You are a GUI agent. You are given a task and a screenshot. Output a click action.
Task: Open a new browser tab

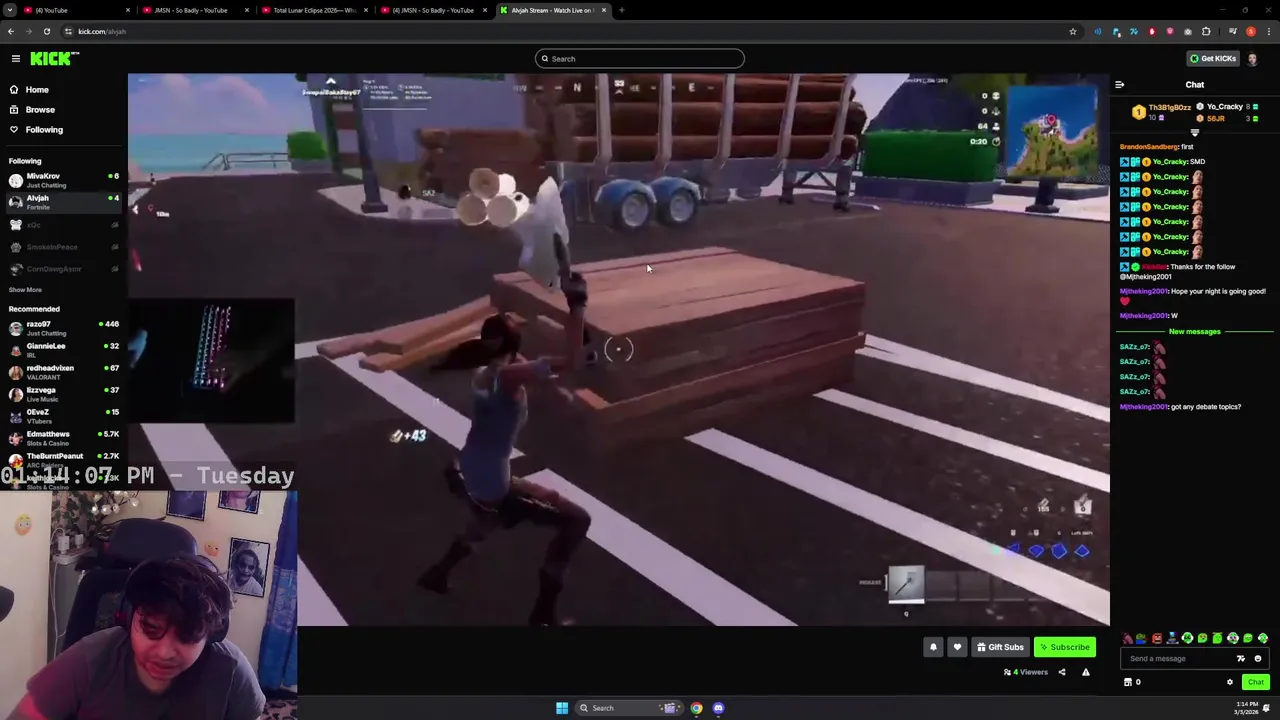(621, 10)
